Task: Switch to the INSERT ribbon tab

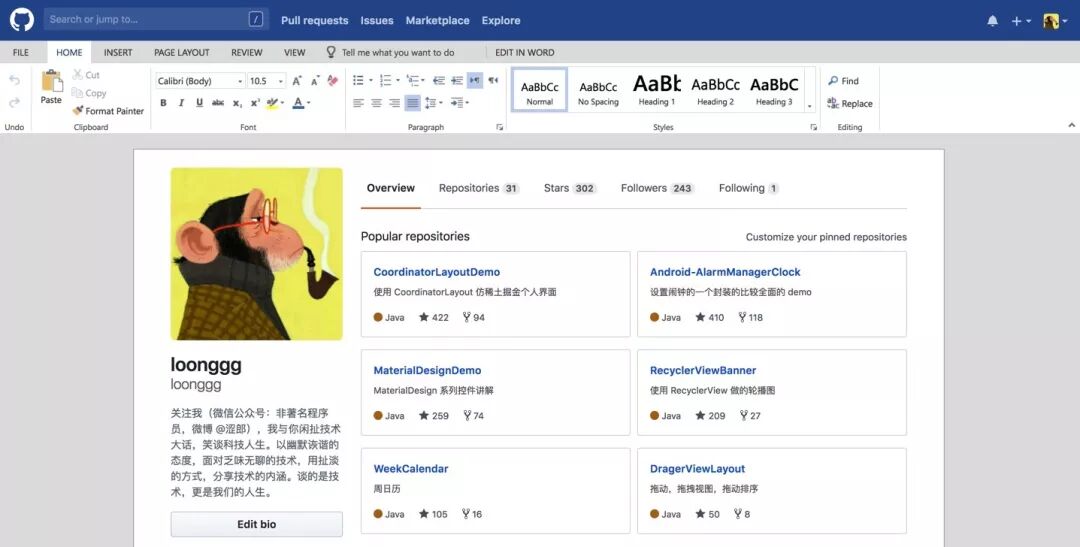Action: pyautogui.click(x=118, y=52)
